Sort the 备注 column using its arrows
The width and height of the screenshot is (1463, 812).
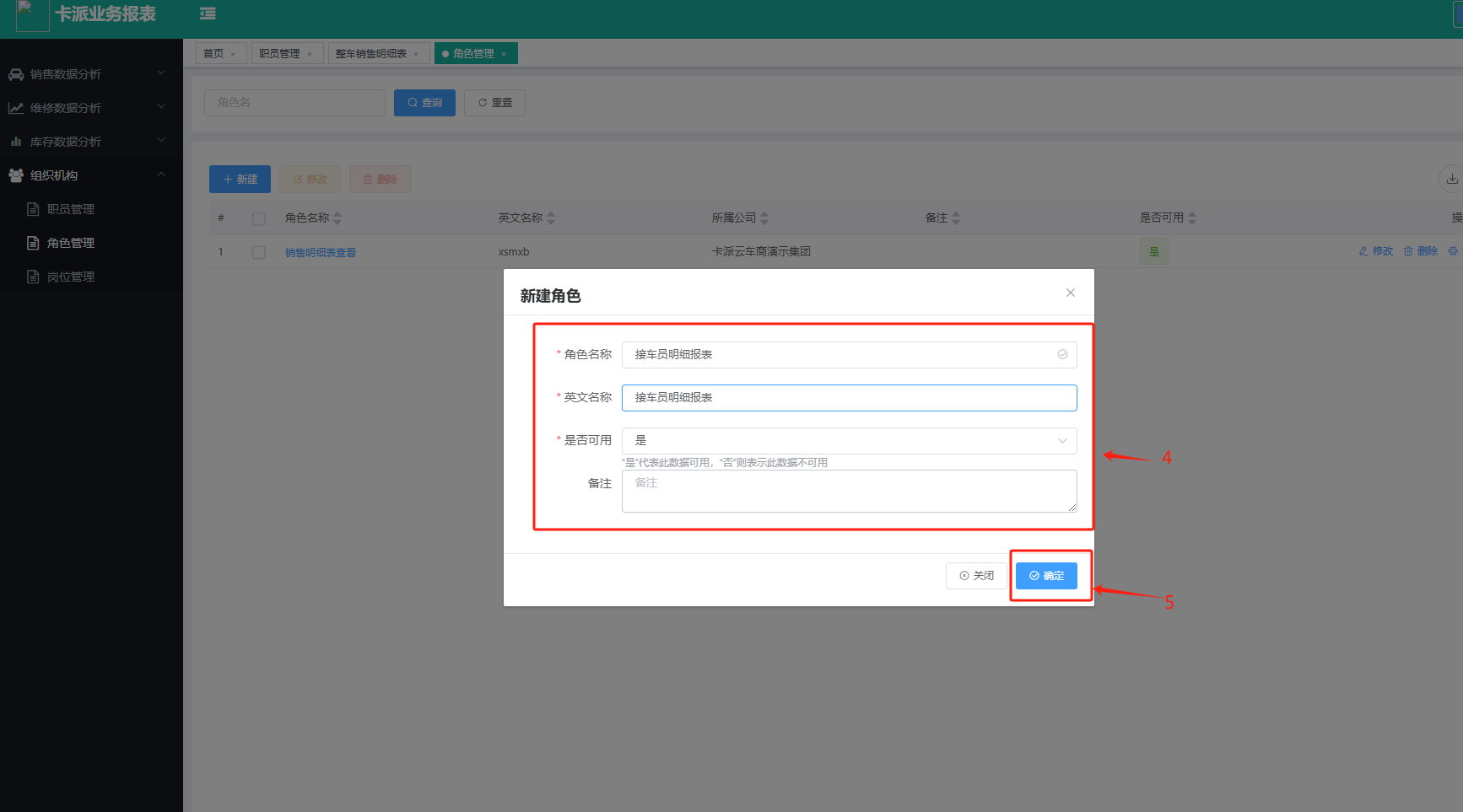pos(956,218)
